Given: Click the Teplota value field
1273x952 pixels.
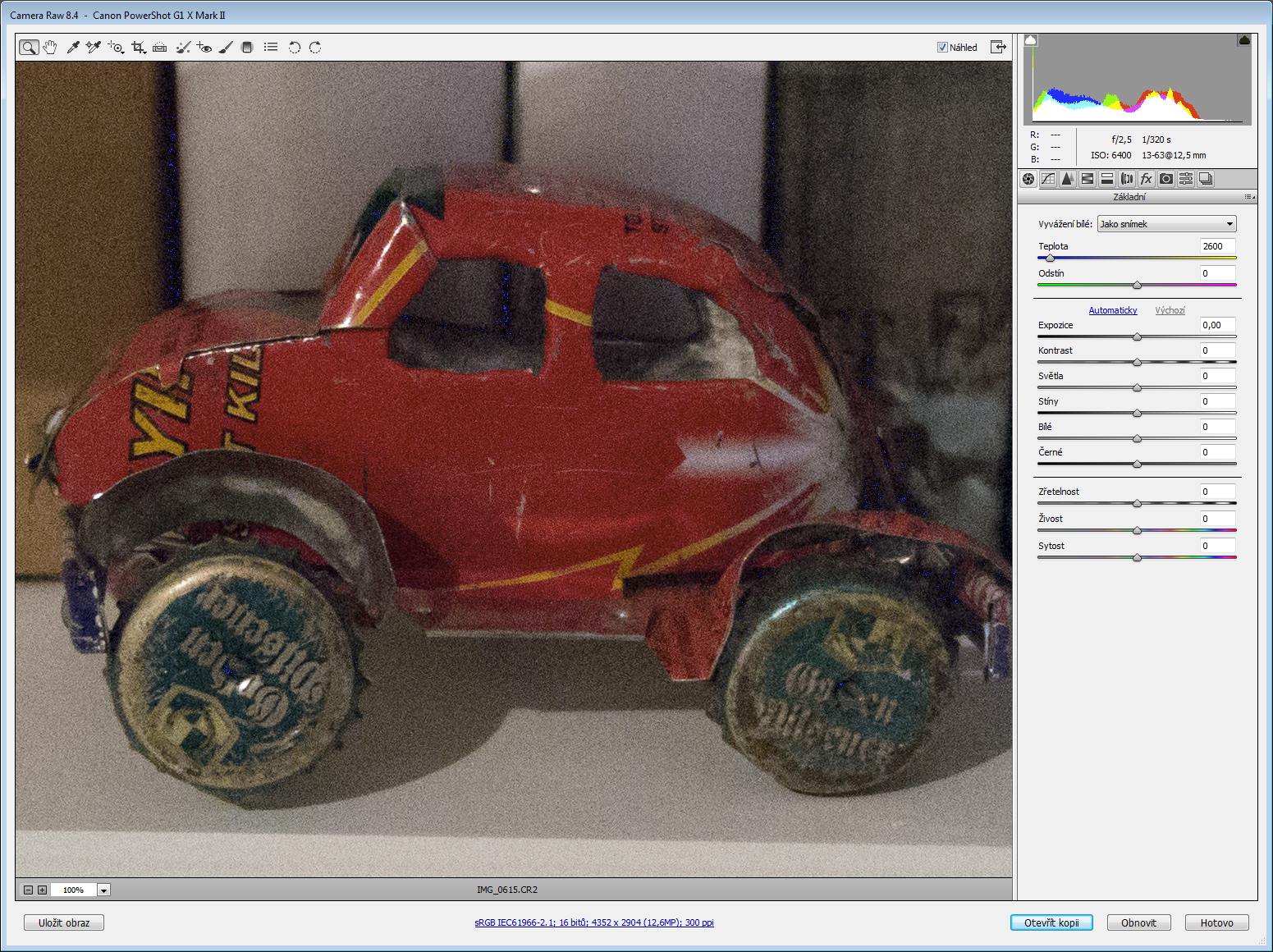Looking at the screenshot, I should tap(1217, 246).
